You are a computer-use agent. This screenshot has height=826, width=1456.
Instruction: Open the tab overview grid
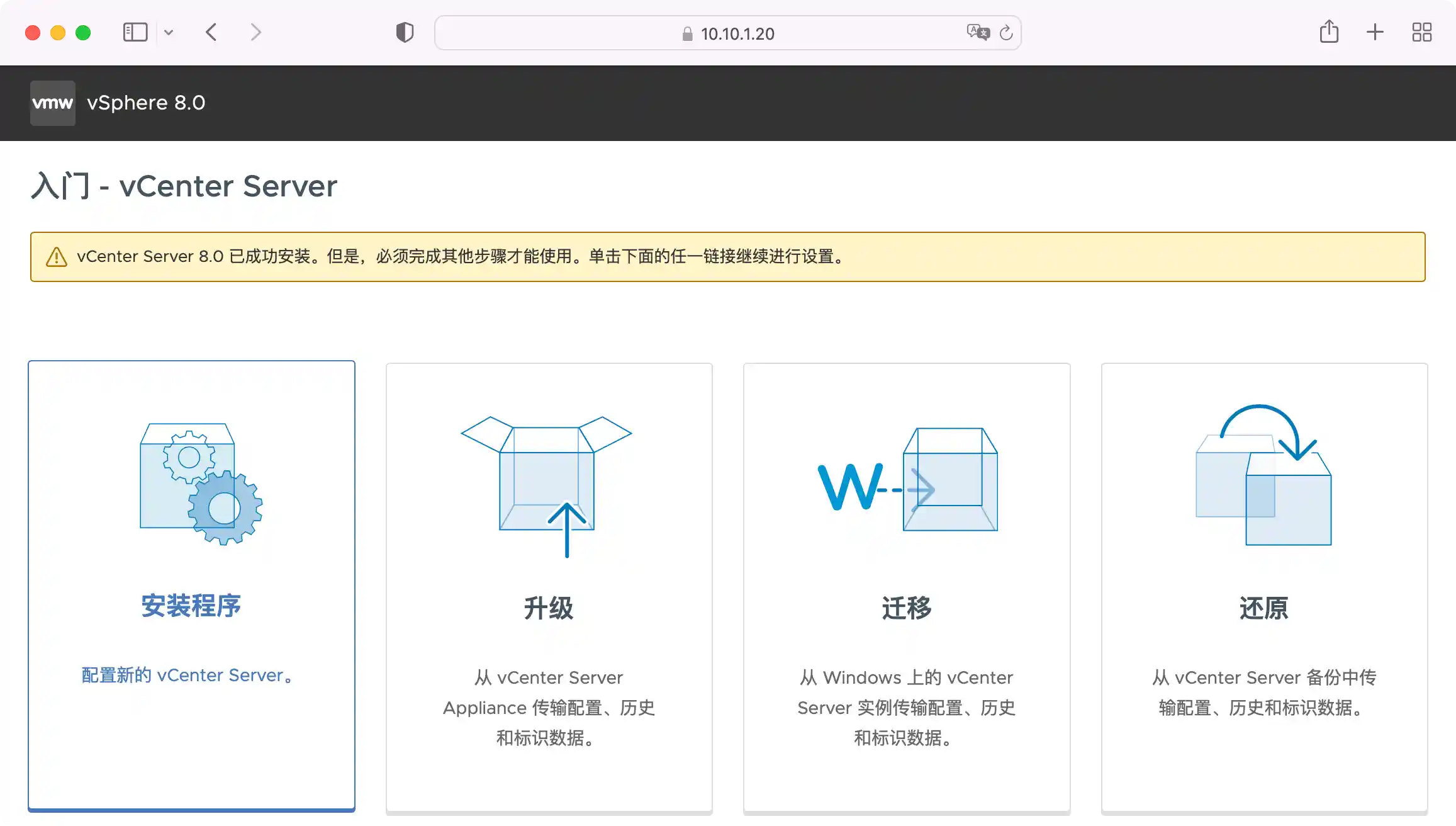coord(1421,31)
